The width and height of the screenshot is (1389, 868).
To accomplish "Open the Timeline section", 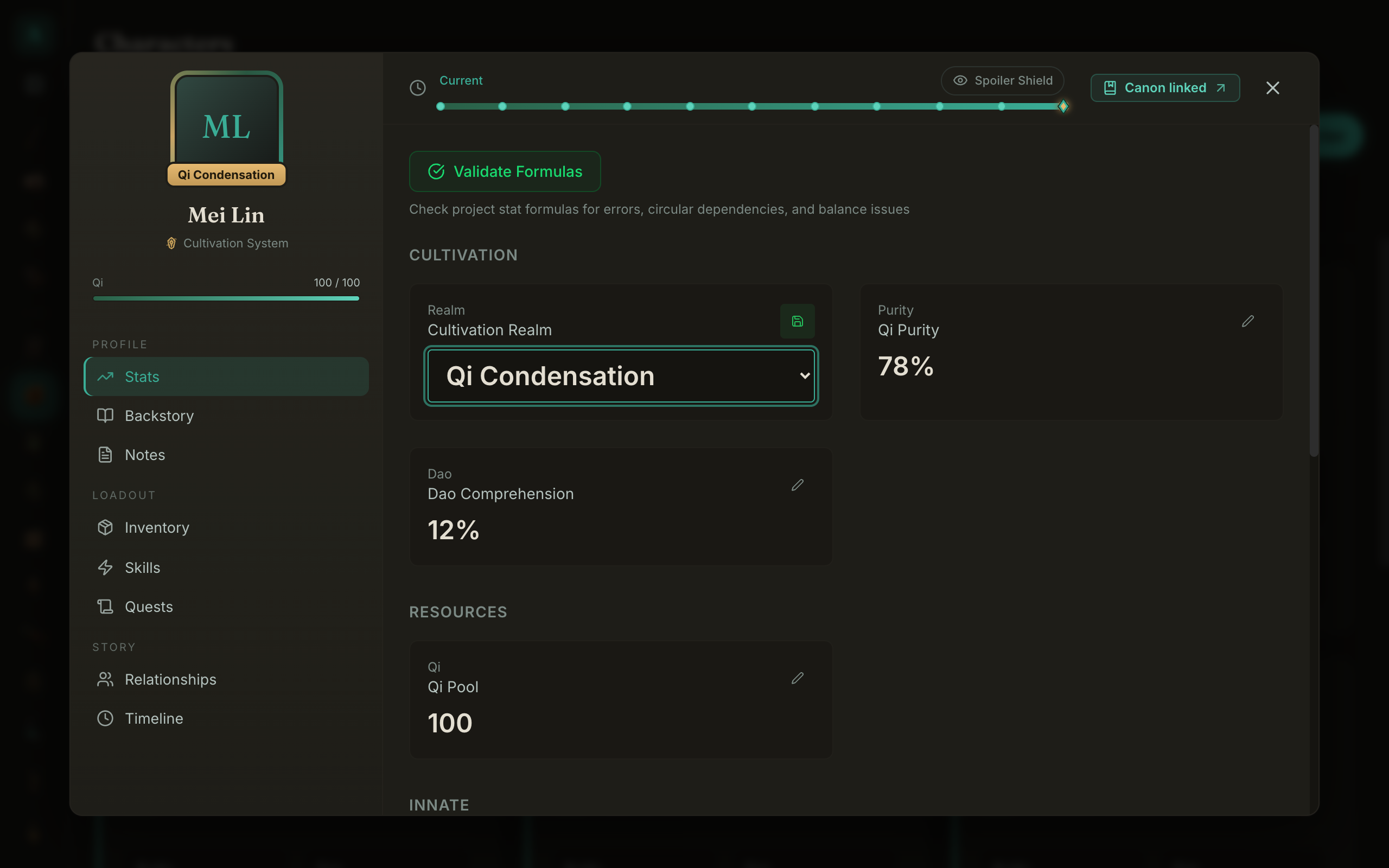I will tap(226, 719).
